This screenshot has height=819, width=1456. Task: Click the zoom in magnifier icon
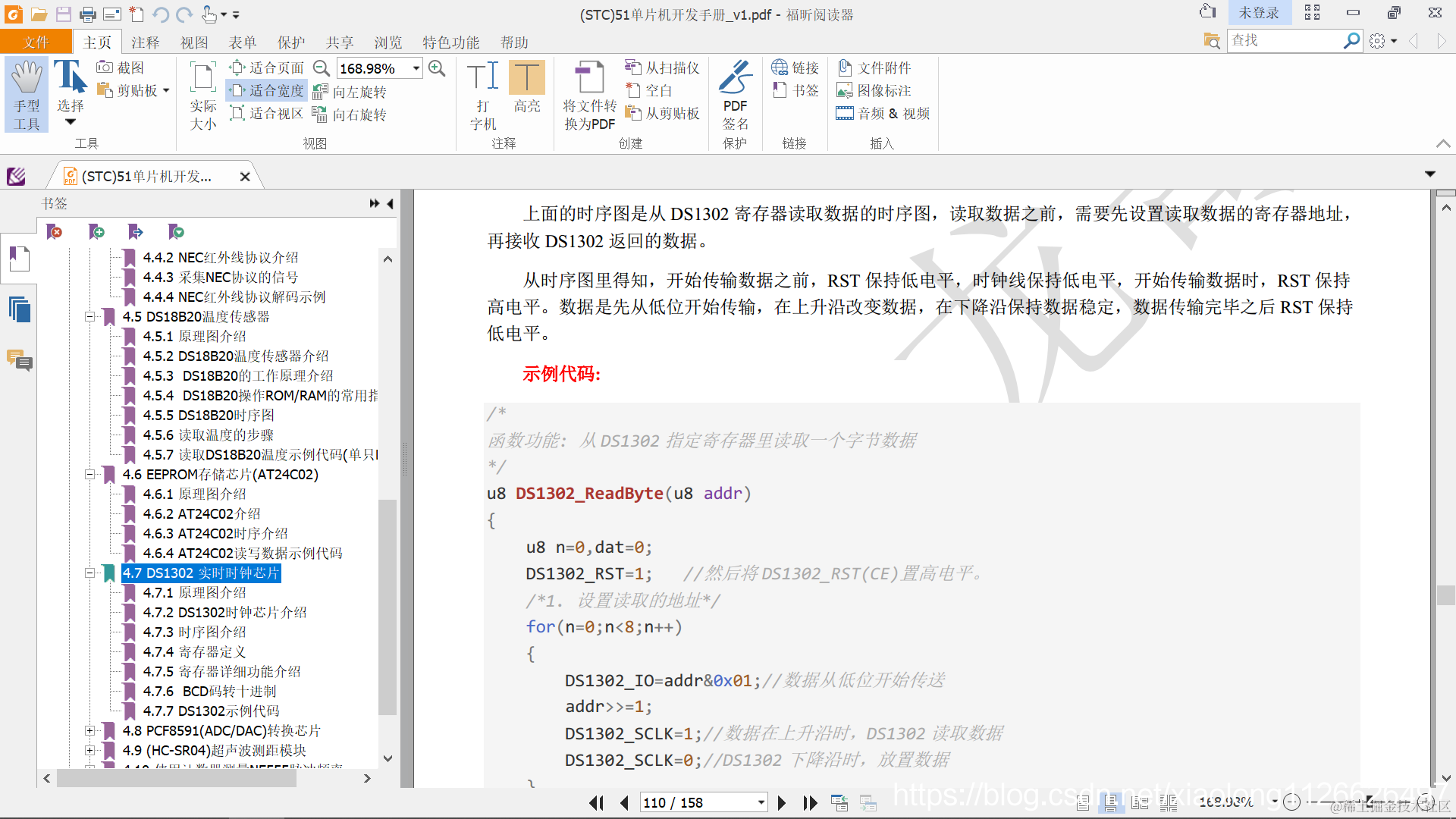(437, 68)
